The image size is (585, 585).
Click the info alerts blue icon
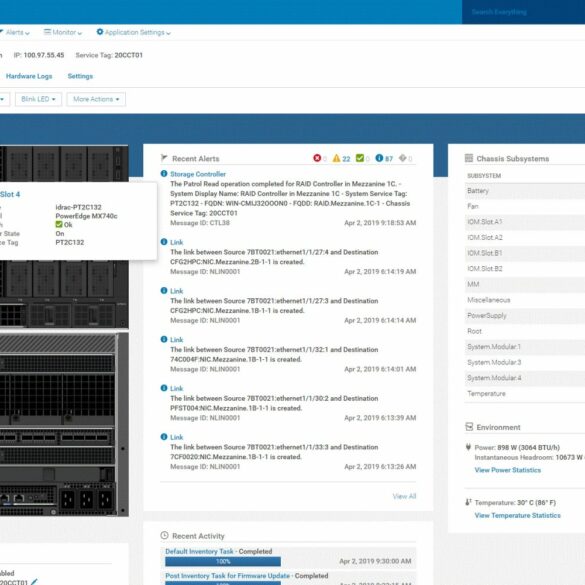[379, 158]
